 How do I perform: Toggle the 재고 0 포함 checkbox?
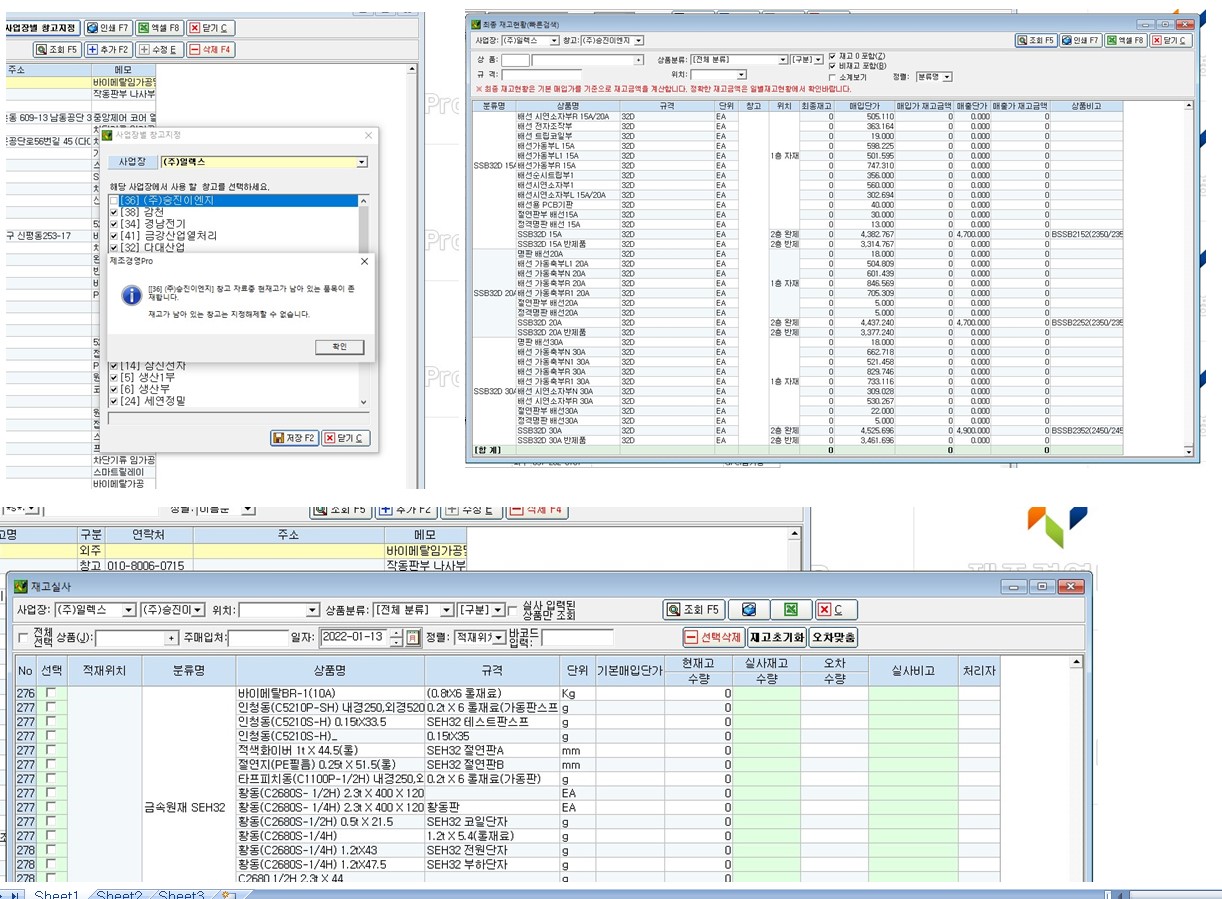[833, 56]
